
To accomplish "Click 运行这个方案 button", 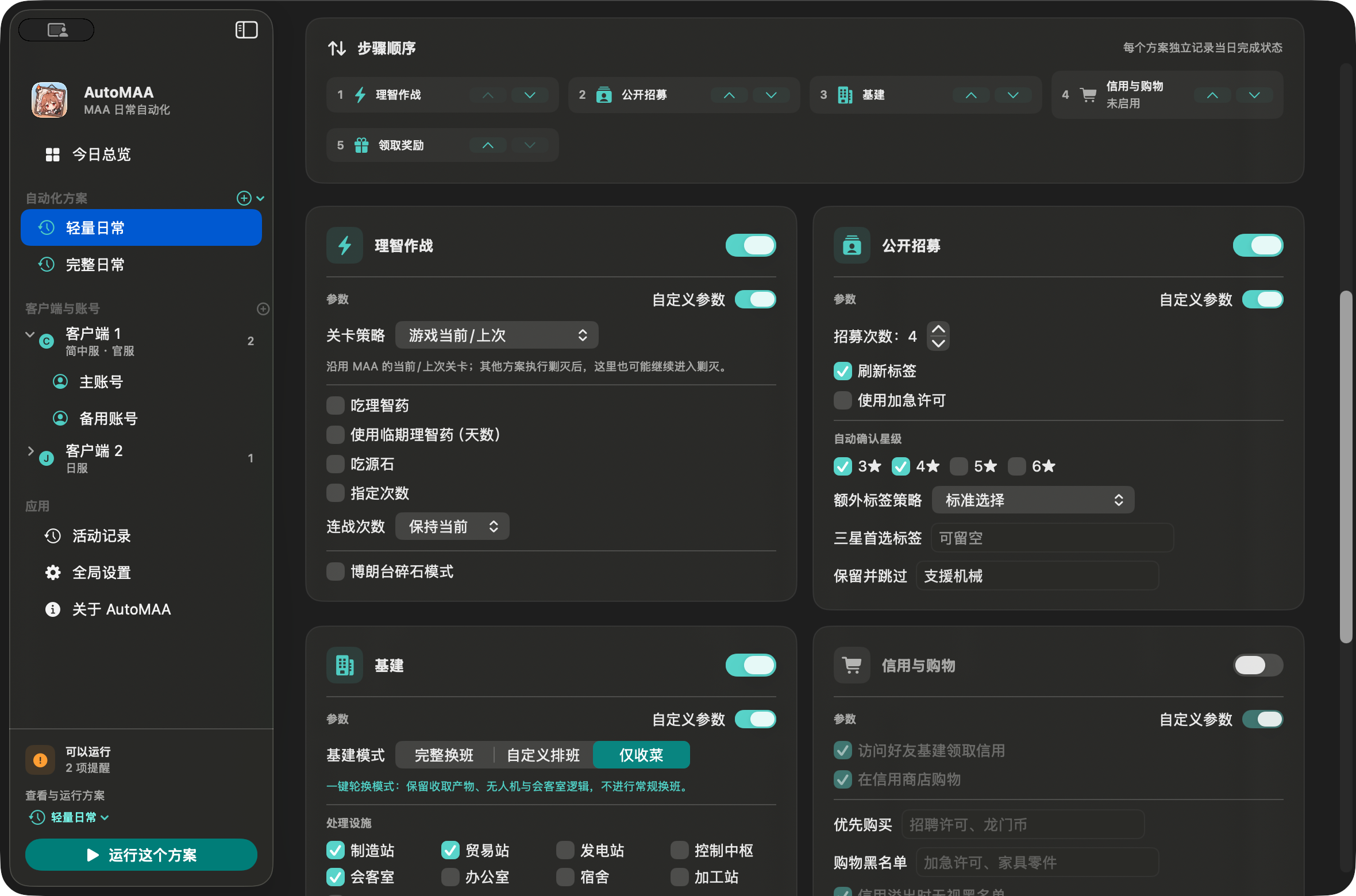I will click(x=141, y=855).
